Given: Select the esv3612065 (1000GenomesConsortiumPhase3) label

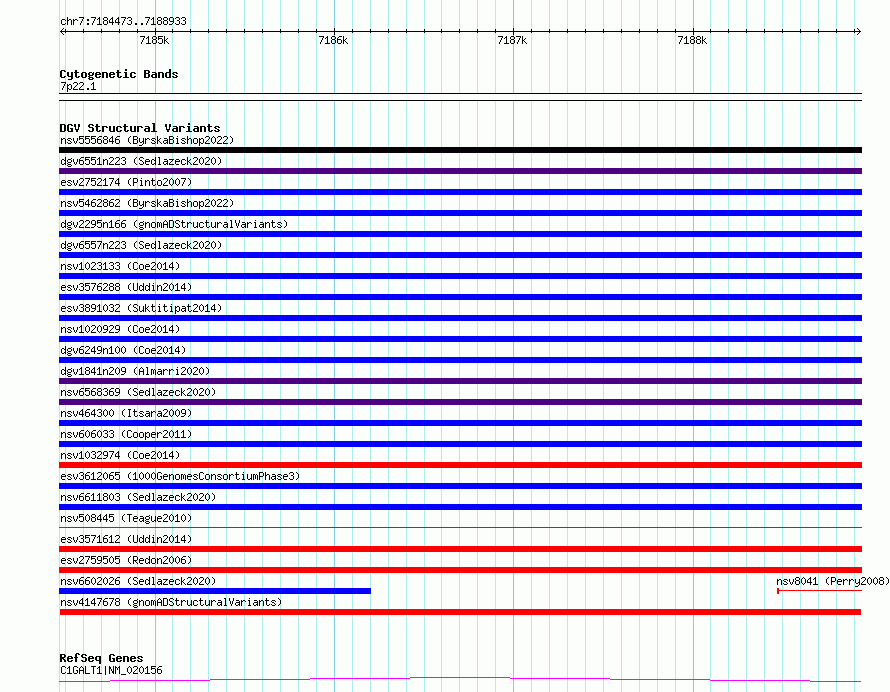Looking at the screenshot, I should click(x=180, y=476).
